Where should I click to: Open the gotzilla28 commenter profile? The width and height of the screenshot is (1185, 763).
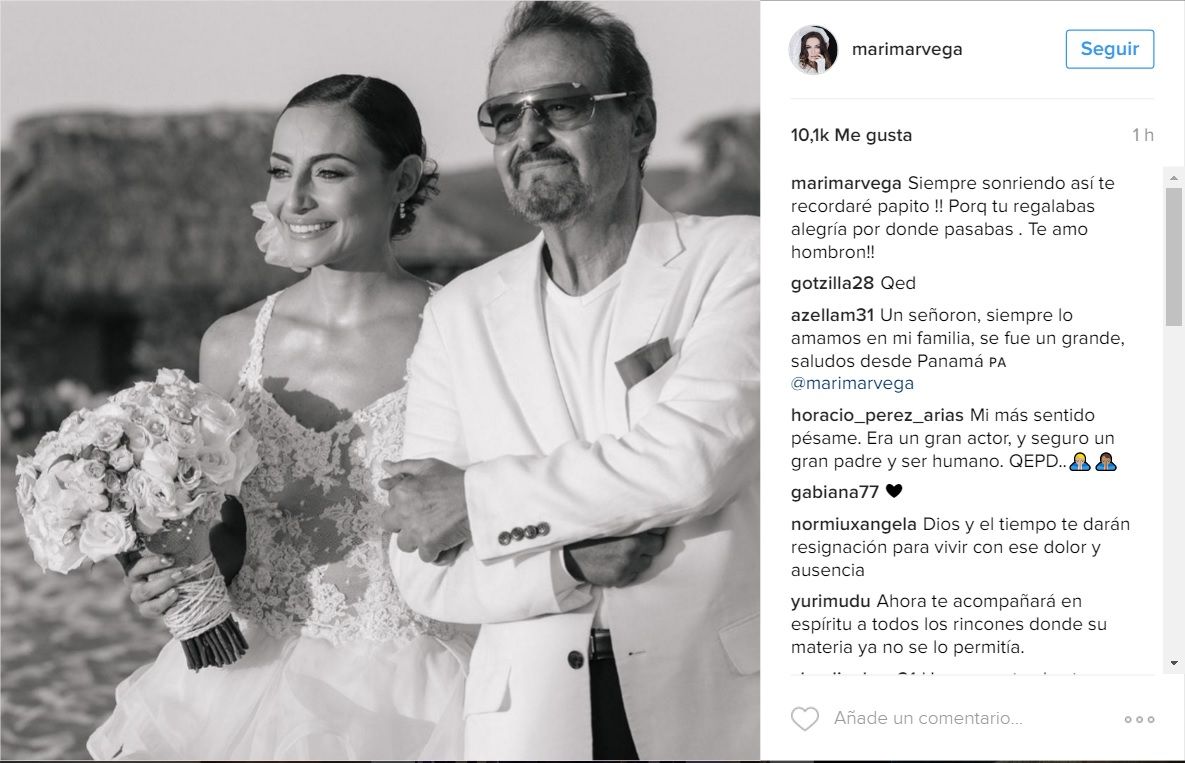pyautogui.click(x=832, y=283)
